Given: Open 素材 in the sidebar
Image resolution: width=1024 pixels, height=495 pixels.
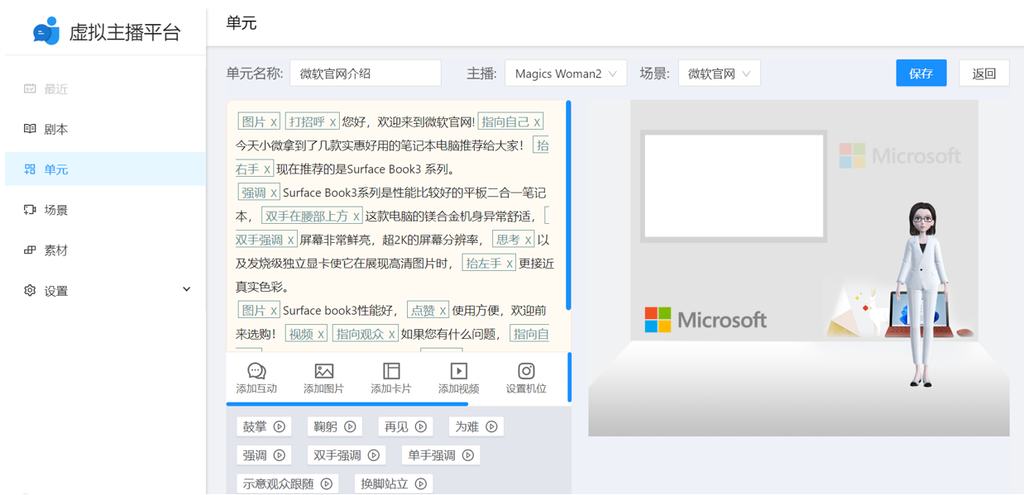Looking at the screenshot, I should pos(104,250).
